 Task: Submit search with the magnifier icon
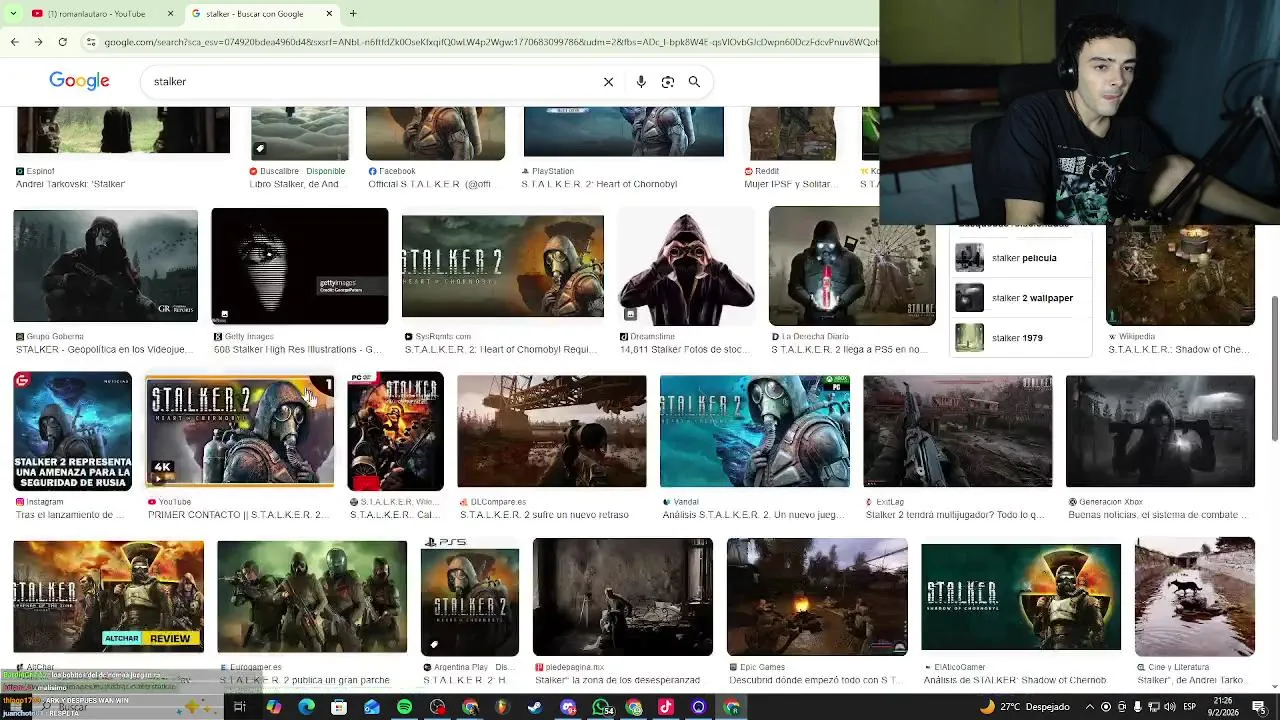[694, 82]
